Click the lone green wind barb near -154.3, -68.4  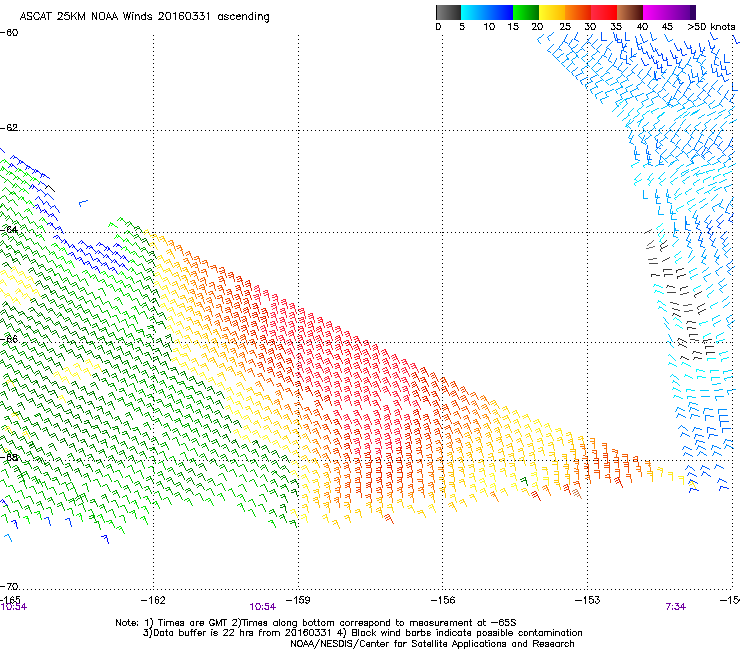(x=524, y=481)
